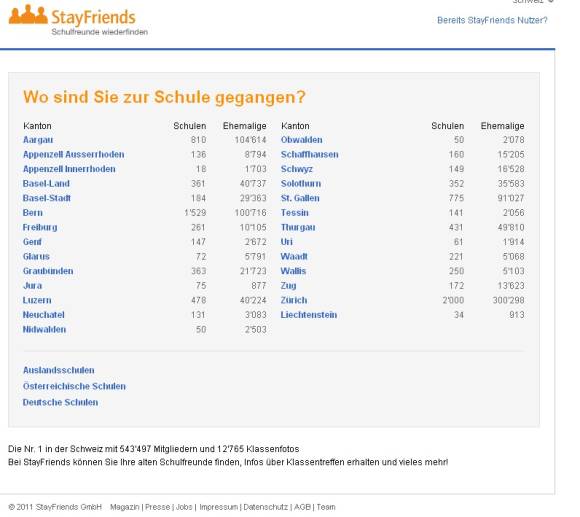
Task: Choose the Liechtenstein link
Action: (x=309, y=315)
